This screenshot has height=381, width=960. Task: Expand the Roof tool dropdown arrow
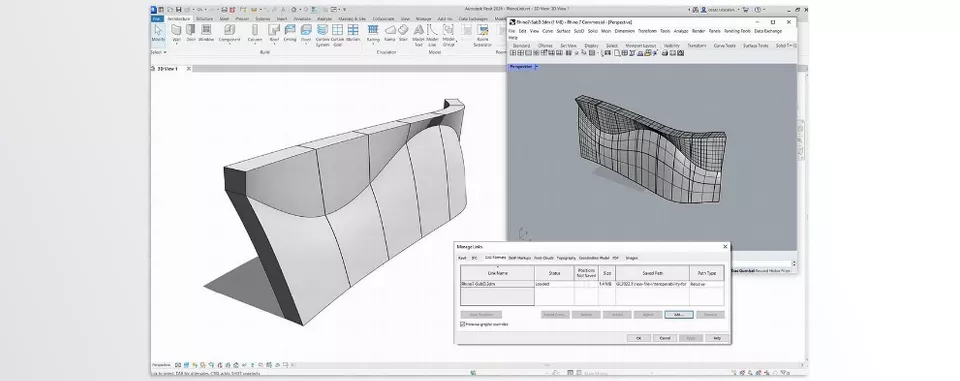[x=274, y=43]
